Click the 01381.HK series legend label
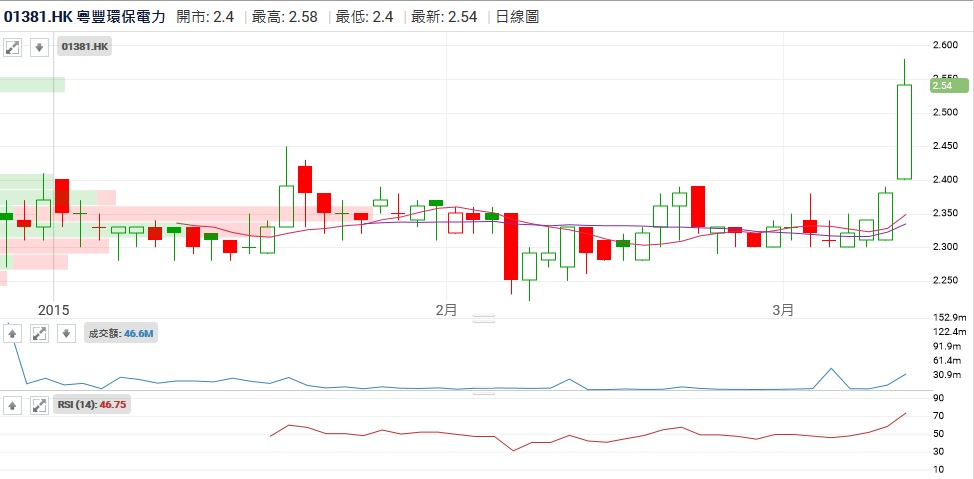Viewport: 974px width, 479px height. pyautogui.click(x=86, y=47)
